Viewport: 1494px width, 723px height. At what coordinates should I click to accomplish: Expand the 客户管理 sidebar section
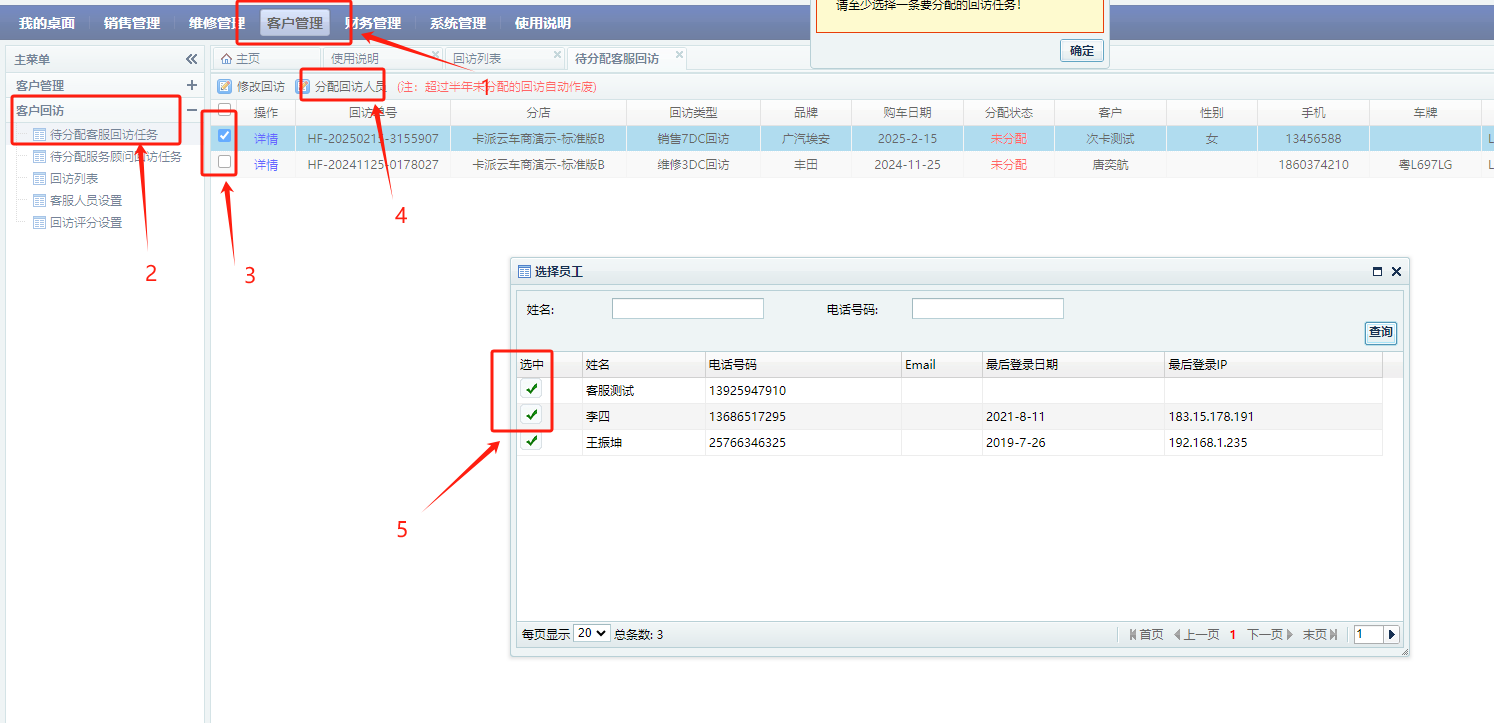(x=192, y=86)
